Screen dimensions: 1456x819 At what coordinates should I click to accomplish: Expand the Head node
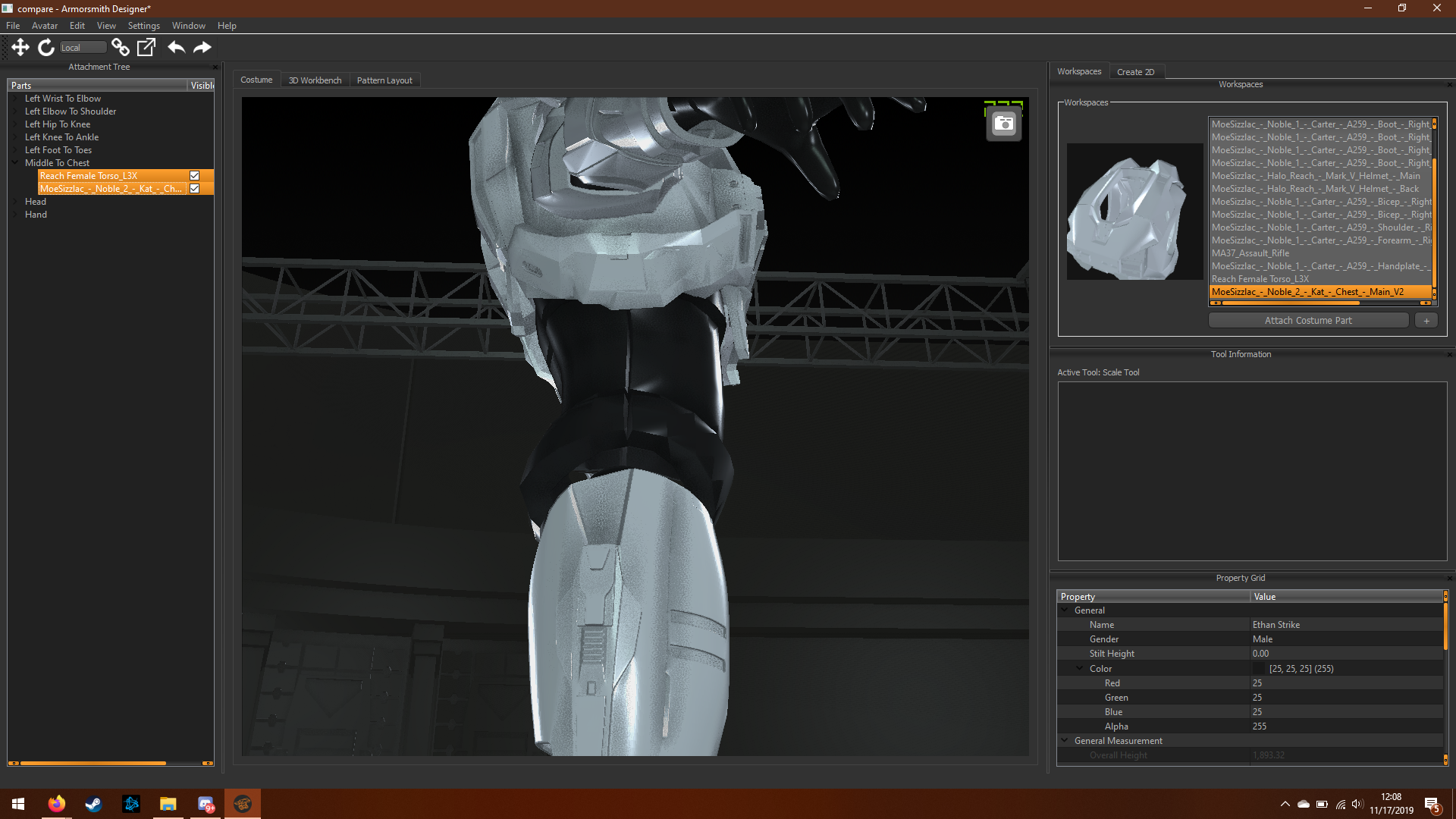point(15,202)
